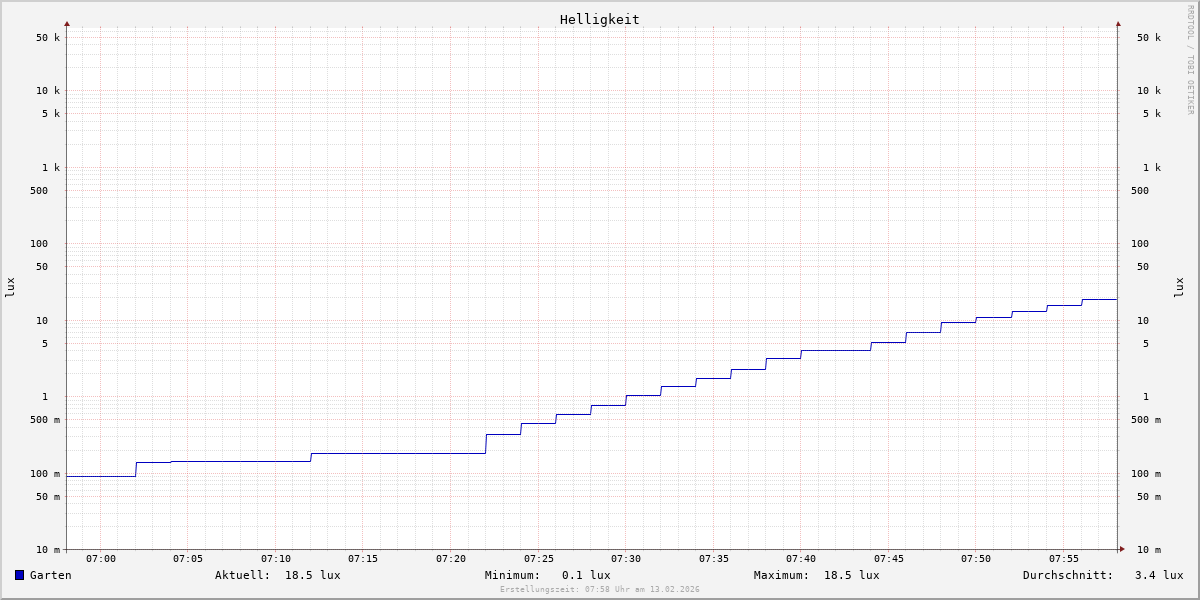Click the Helligkeit chart title
The width and height of the screenshot is (1200, 600).
599,19
